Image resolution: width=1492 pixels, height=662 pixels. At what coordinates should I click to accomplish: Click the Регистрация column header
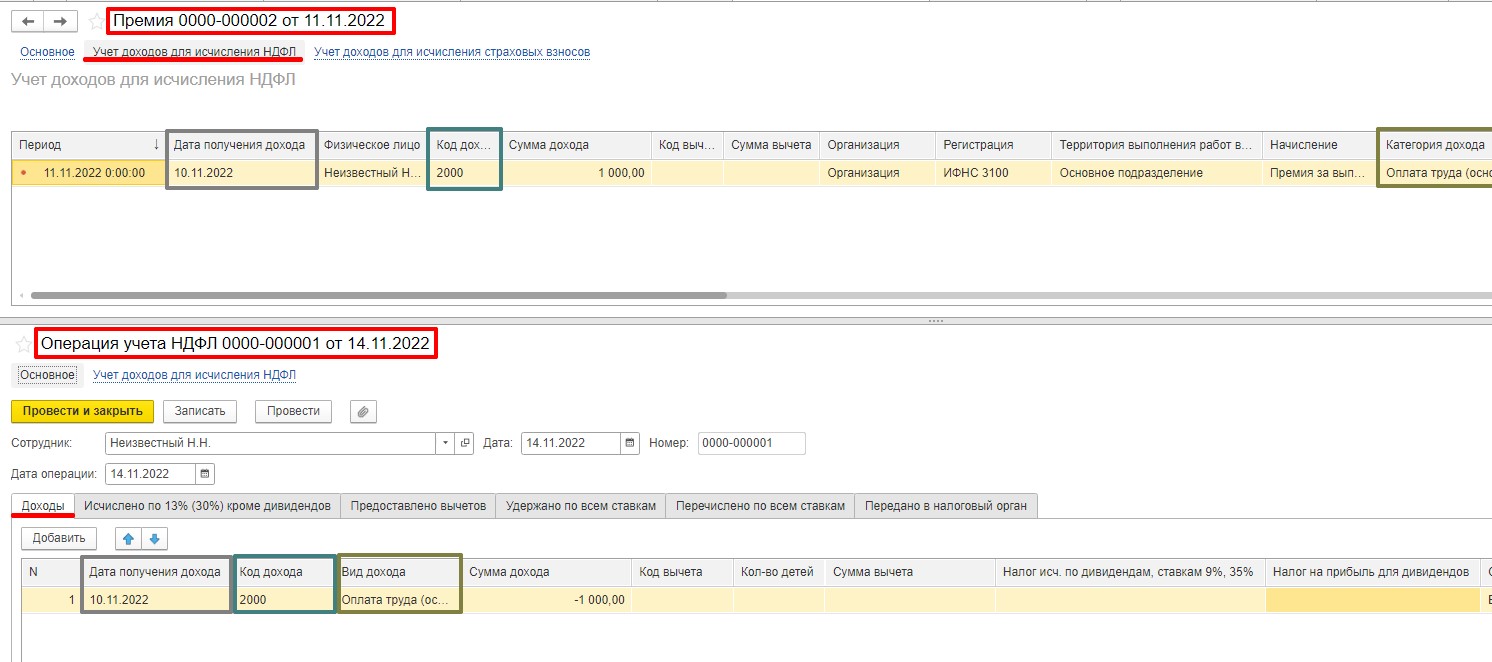tap(993, 145)
